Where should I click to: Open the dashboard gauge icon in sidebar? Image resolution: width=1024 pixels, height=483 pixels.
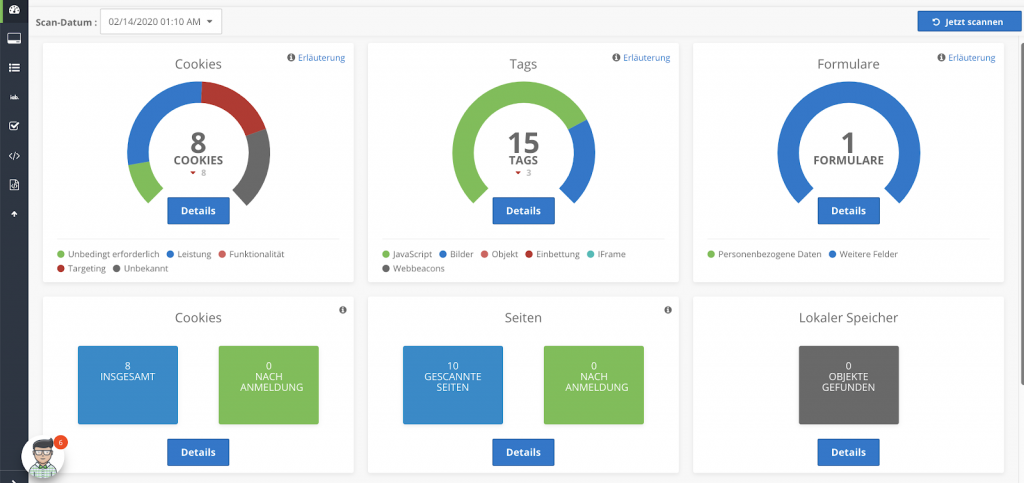(14, 10)
